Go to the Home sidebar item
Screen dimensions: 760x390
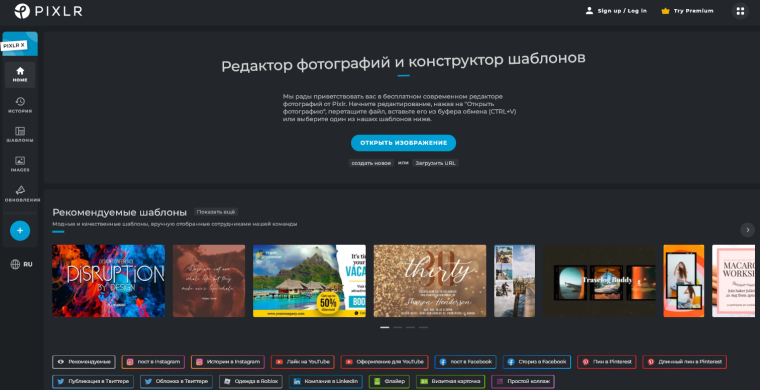pos(20,75)
